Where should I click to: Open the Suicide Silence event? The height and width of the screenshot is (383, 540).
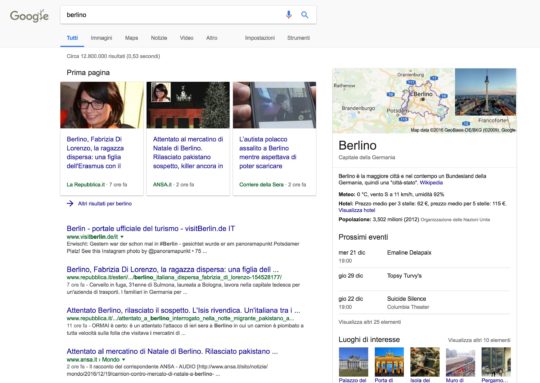pos(406,299)
